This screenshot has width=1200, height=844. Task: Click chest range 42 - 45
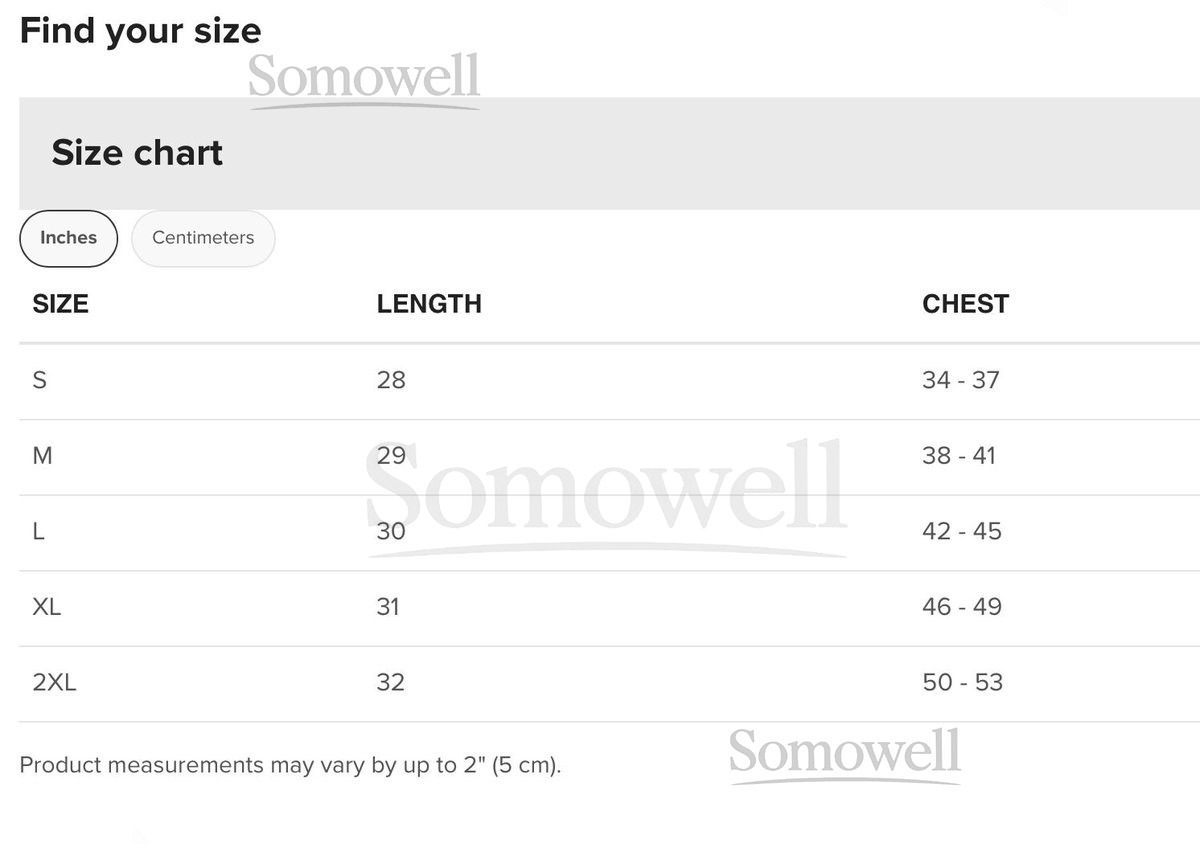pos(961,531)
